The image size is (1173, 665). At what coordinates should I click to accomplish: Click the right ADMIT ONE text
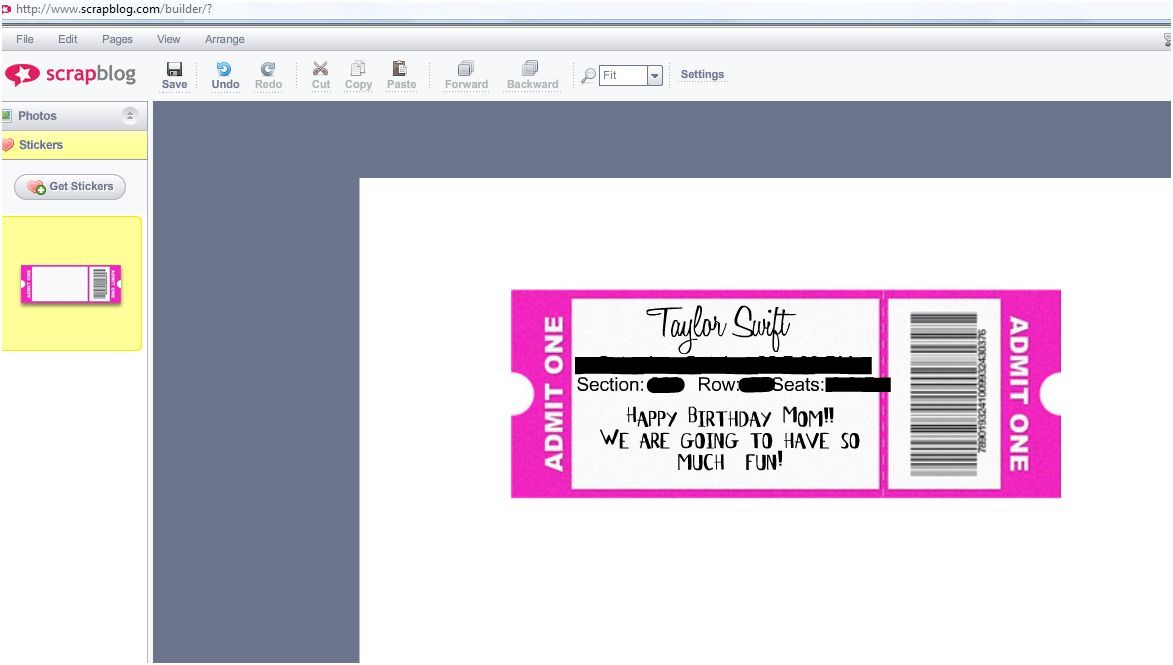(x=1019, y=393)
